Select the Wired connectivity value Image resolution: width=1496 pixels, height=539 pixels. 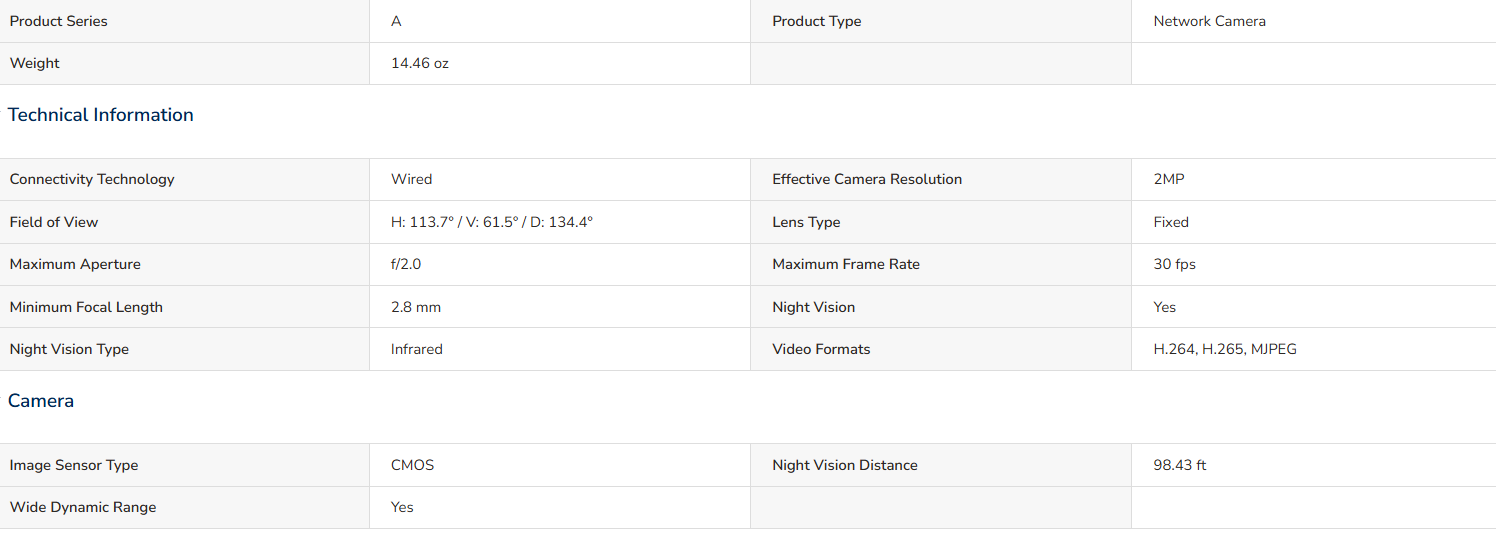411,179
